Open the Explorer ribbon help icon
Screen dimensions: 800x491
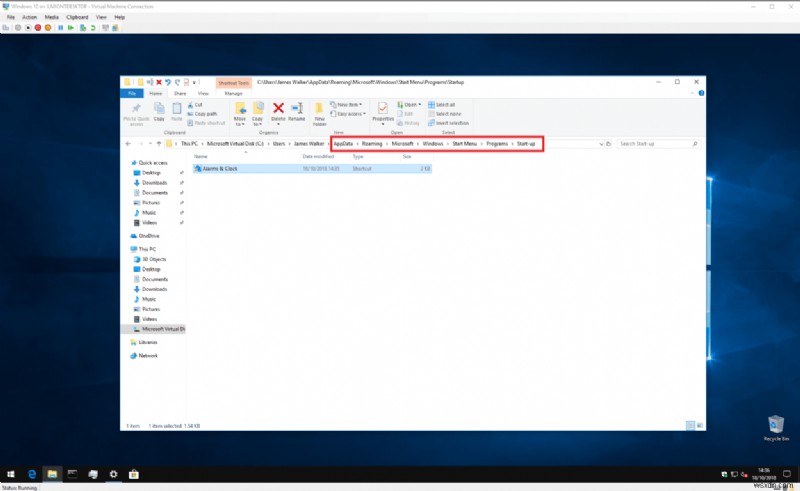pyautogui.click(x=701, y=93)
